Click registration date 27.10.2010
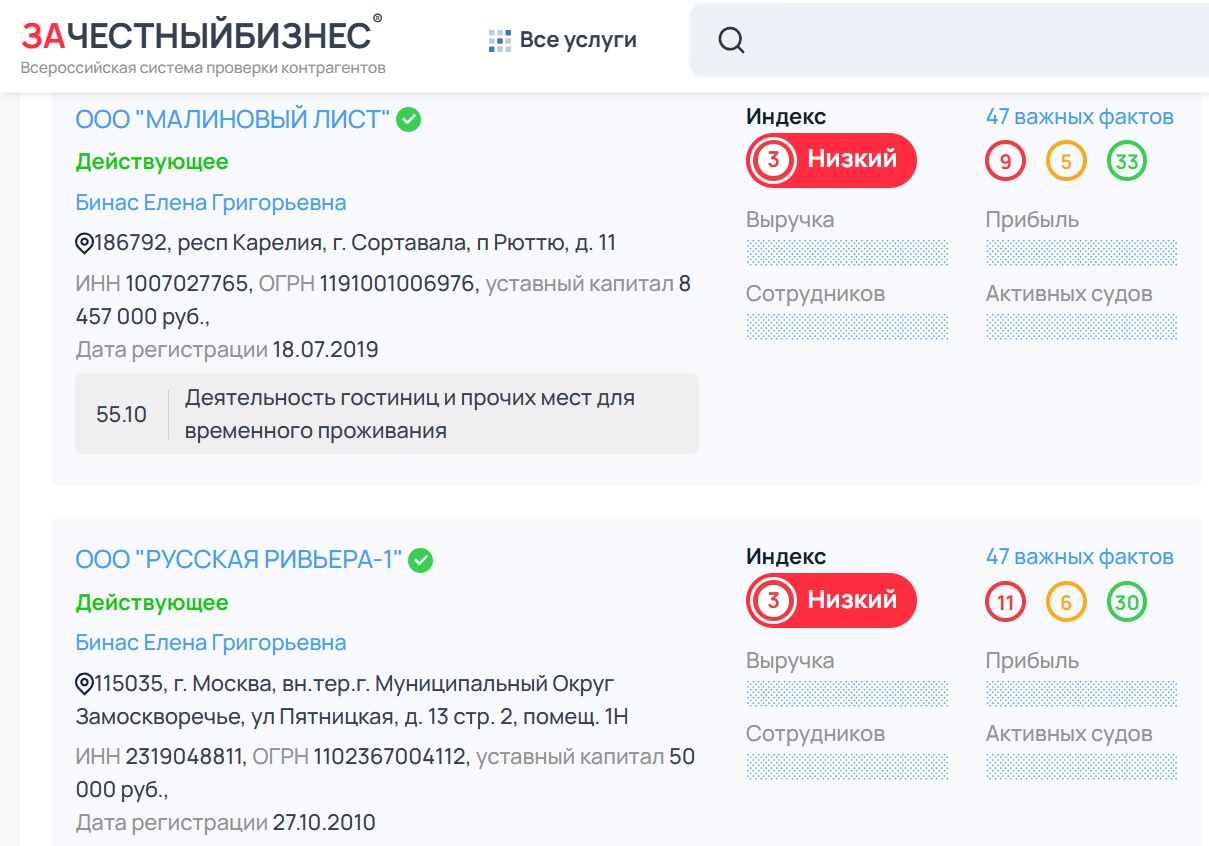This screenshot has width=1209, height=846. 324,823
